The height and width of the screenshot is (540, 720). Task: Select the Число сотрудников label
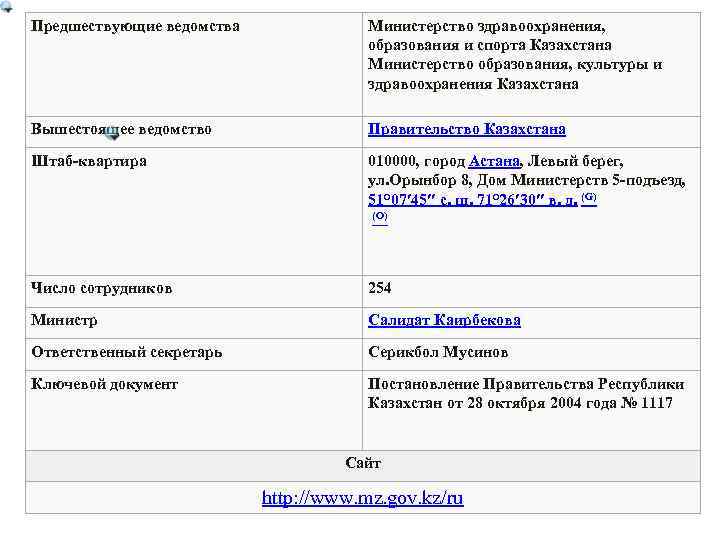pyautogui.click(x=101, y=288)
